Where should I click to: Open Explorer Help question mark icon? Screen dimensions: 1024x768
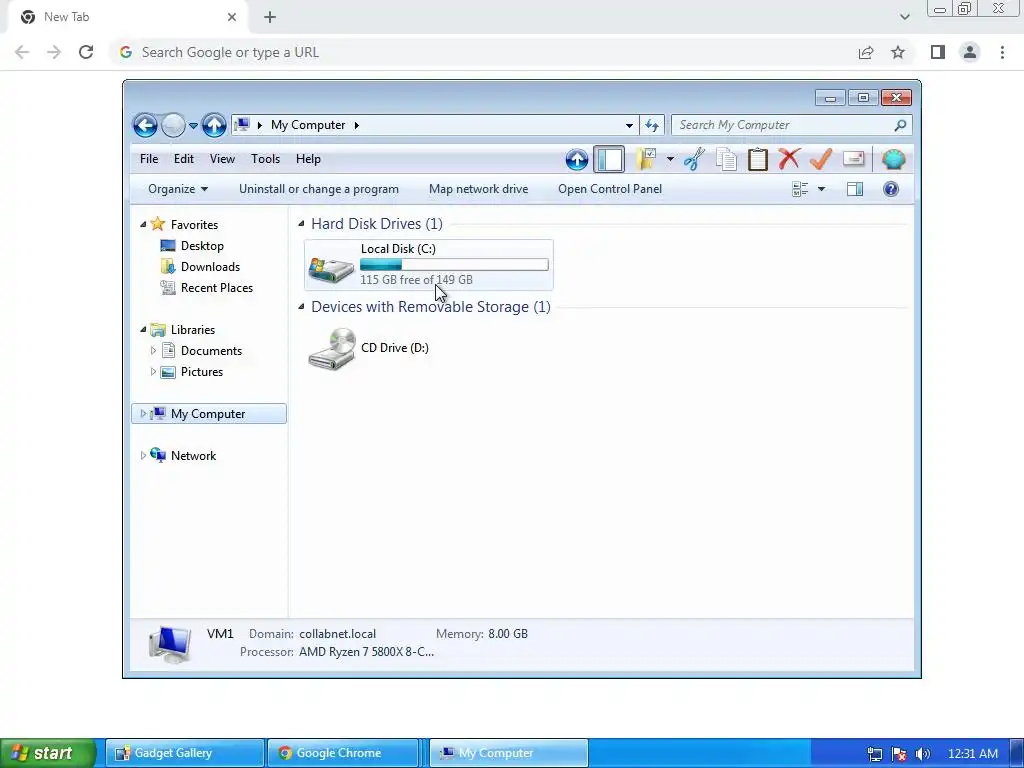coord(891,189)
